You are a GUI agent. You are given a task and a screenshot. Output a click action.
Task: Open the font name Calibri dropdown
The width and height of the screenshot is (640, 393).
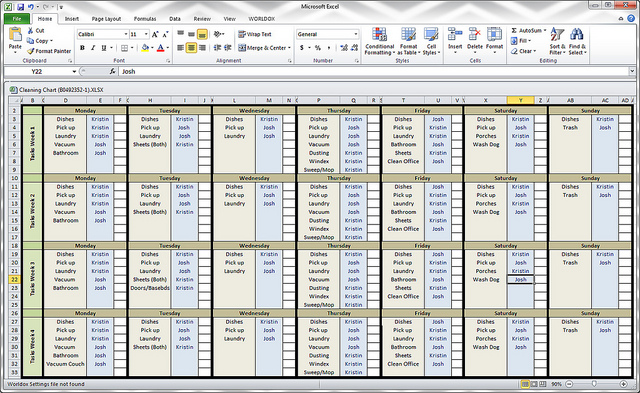126,34
